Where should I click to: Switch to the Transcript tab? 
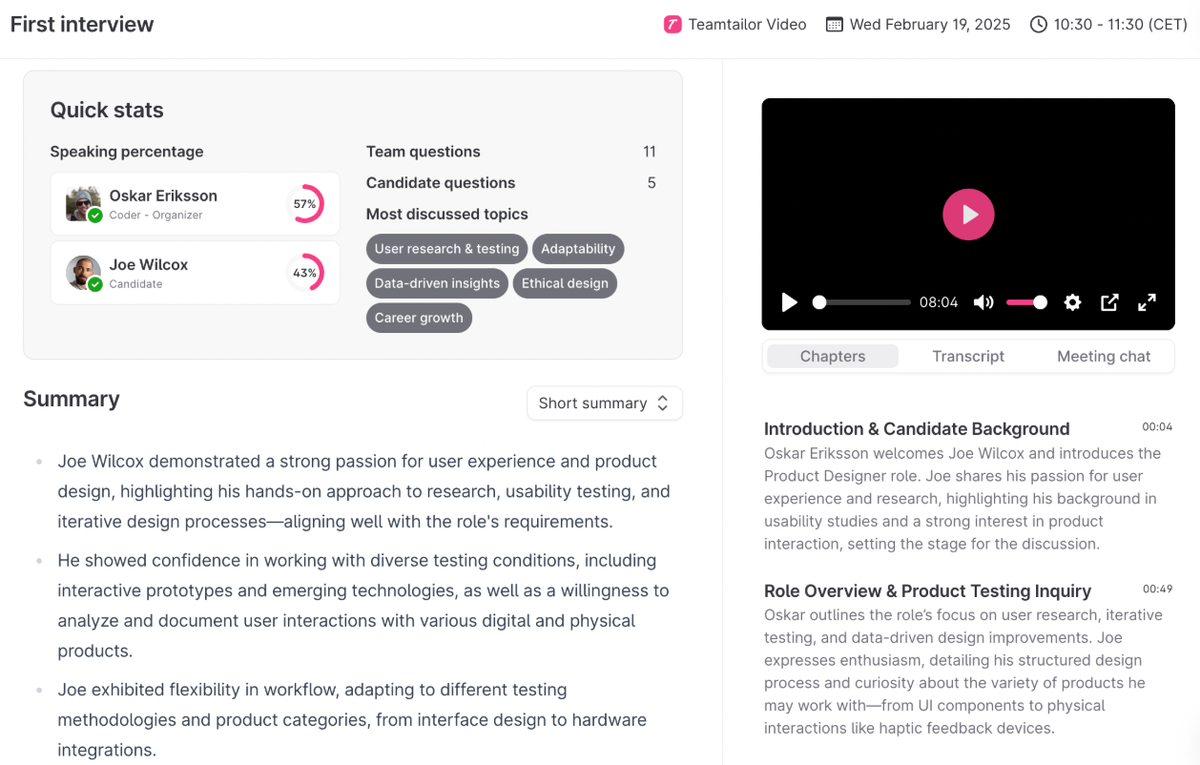click(x=968, y=356)
